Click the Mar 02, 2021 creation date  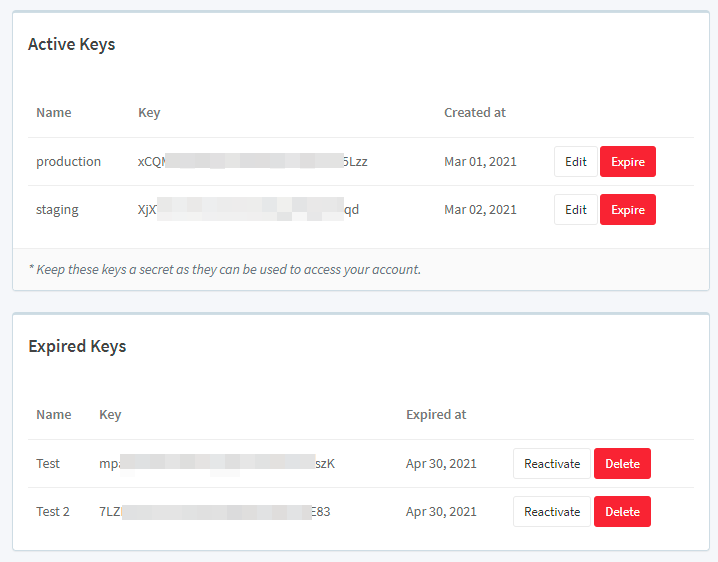[x=480, y=210]
